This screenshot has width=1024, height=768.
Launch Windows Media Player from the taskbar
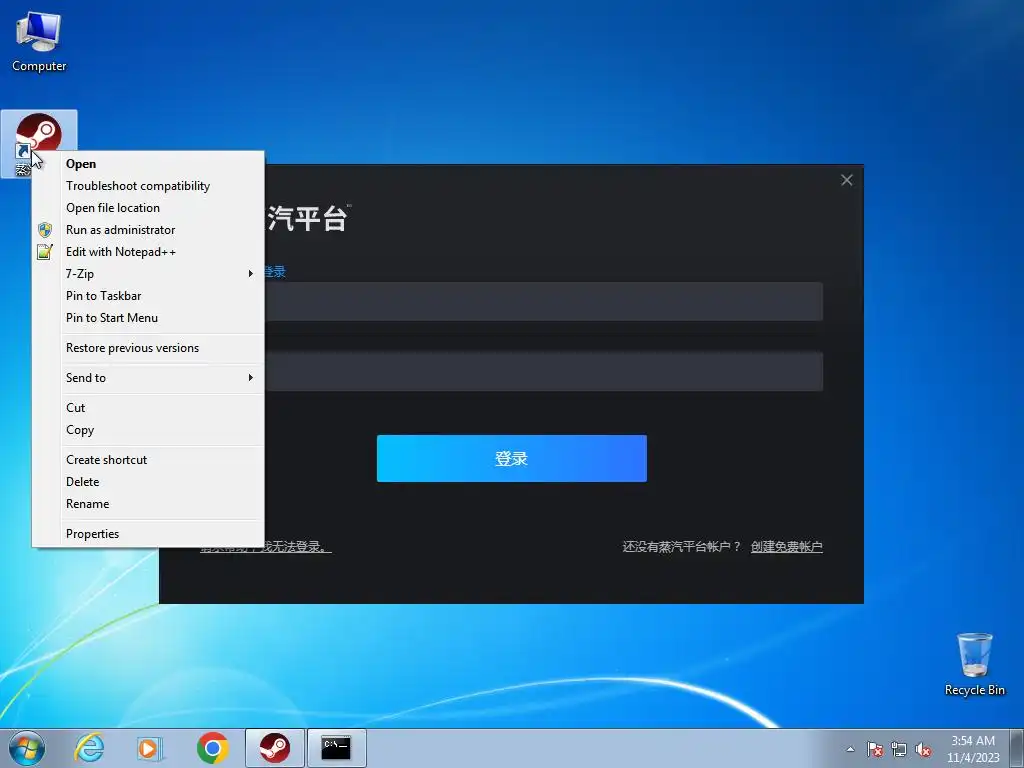point(150,748)
